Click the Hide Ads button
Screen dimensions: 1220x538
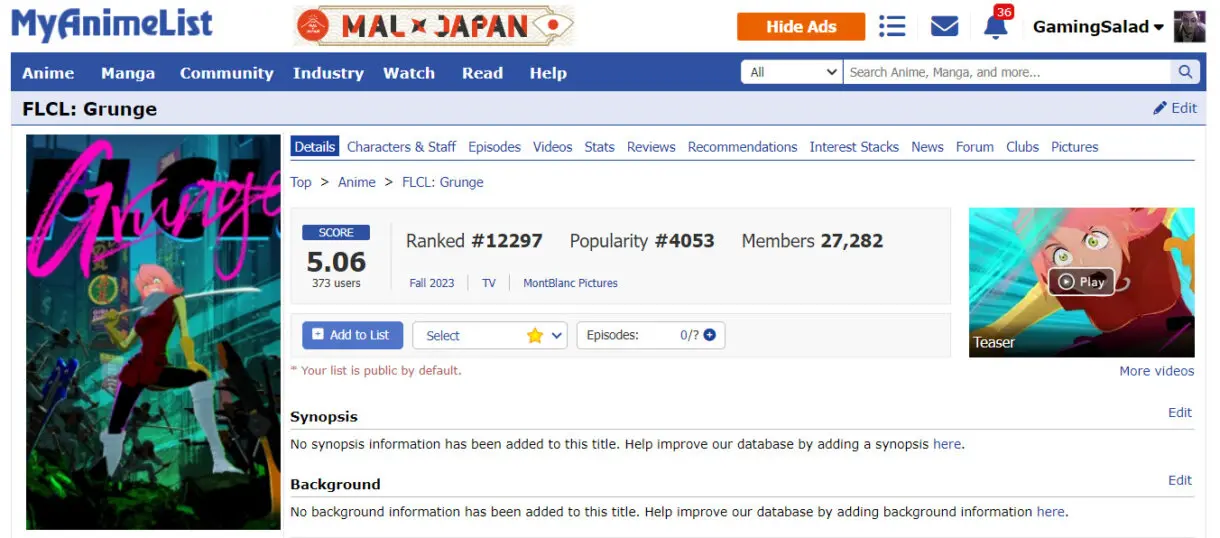click(x=801, y=27)
